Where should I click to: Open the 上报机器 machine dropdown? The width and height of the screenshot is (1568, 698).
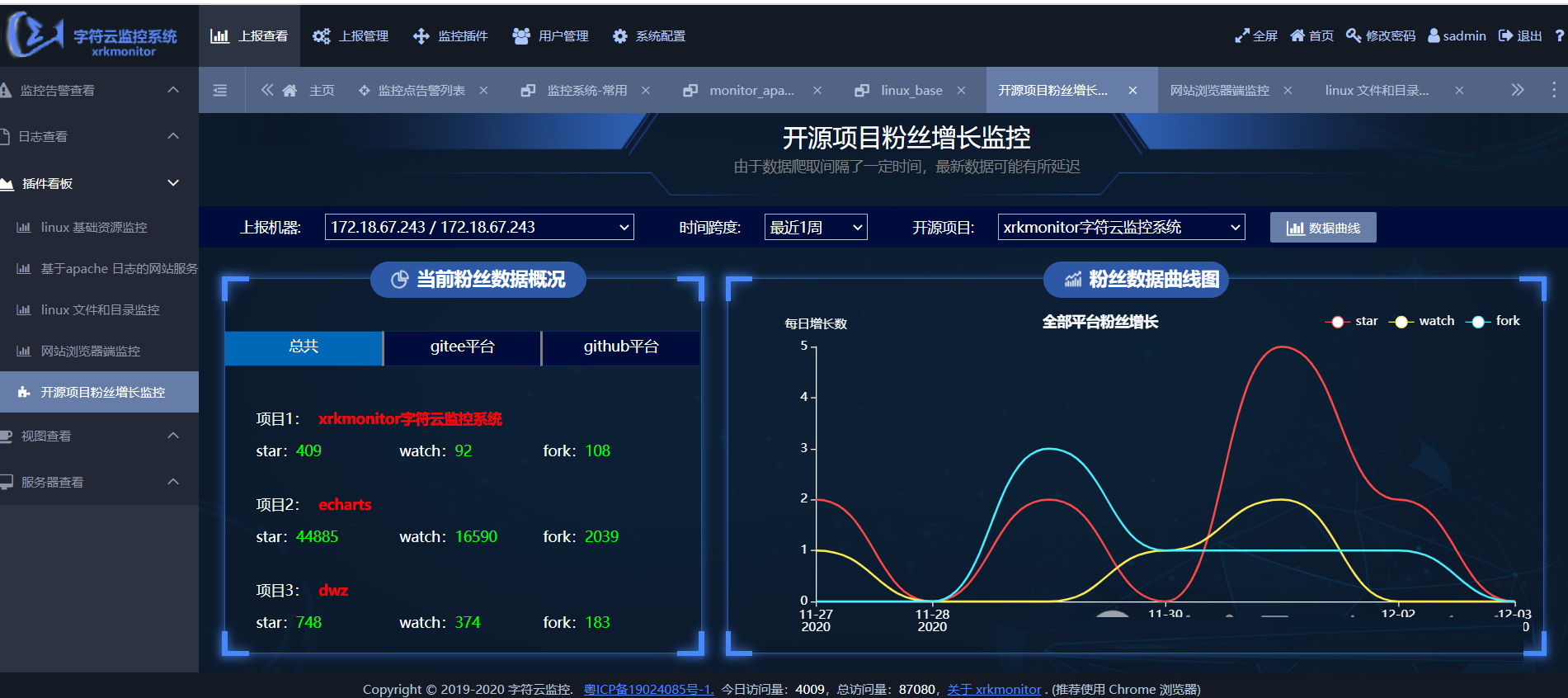[x=479, y=227]
